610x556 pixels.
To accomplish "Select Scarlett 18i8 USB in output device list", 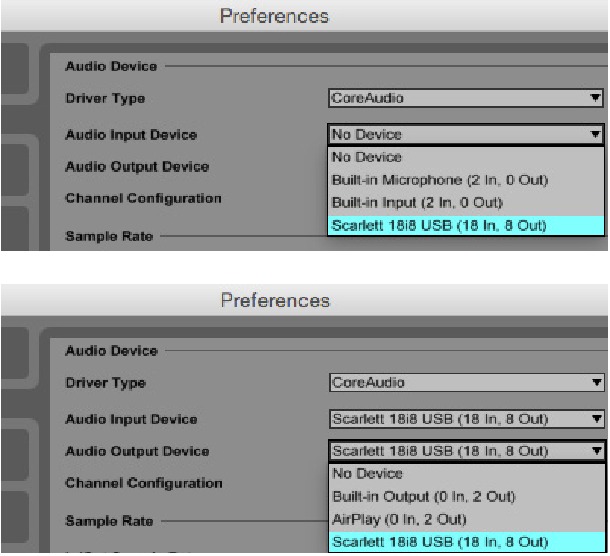I will pos(466,542).
